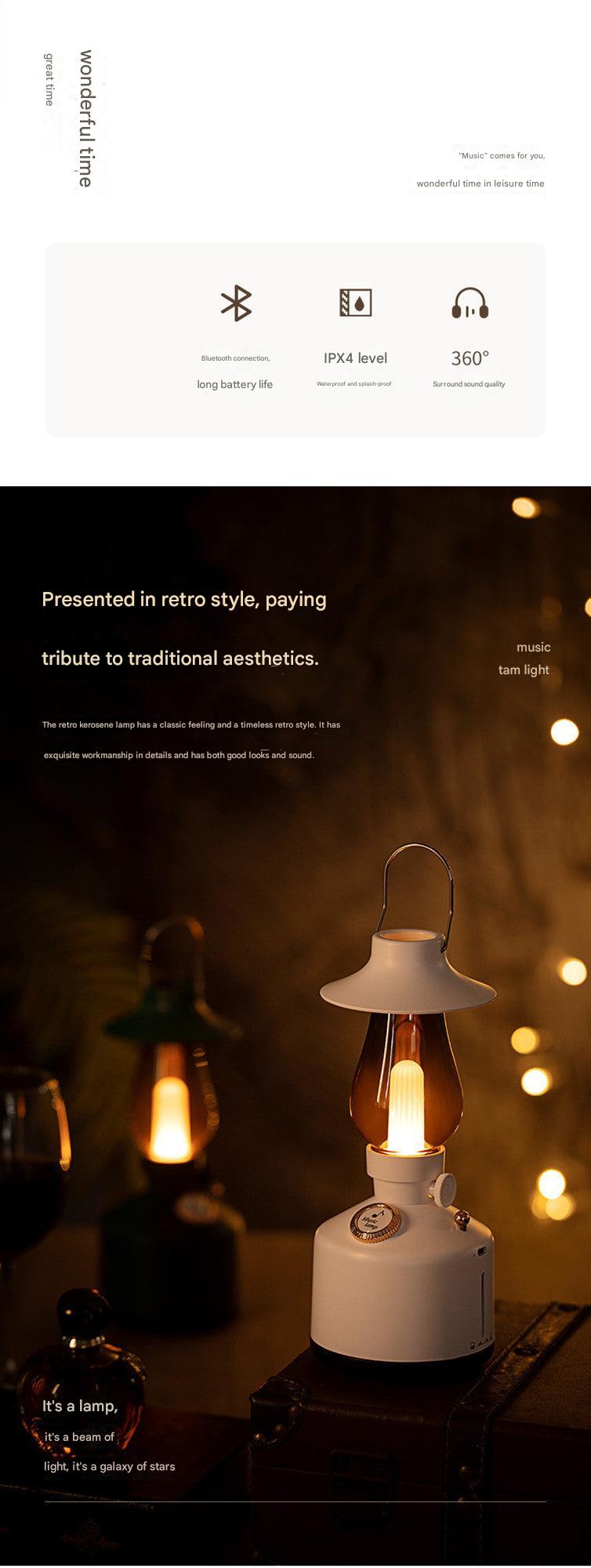
Task: Click the "Presented in retro style, paying" headline
Action: (x=183, y=599)
